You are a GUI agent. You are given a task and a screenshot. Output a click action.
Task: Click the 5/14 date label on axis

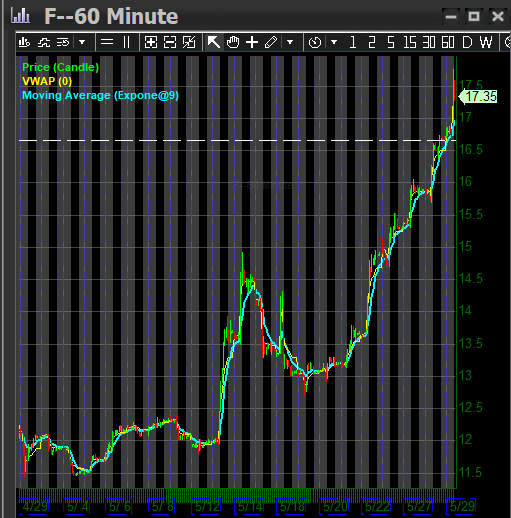[x=250, y=506]
